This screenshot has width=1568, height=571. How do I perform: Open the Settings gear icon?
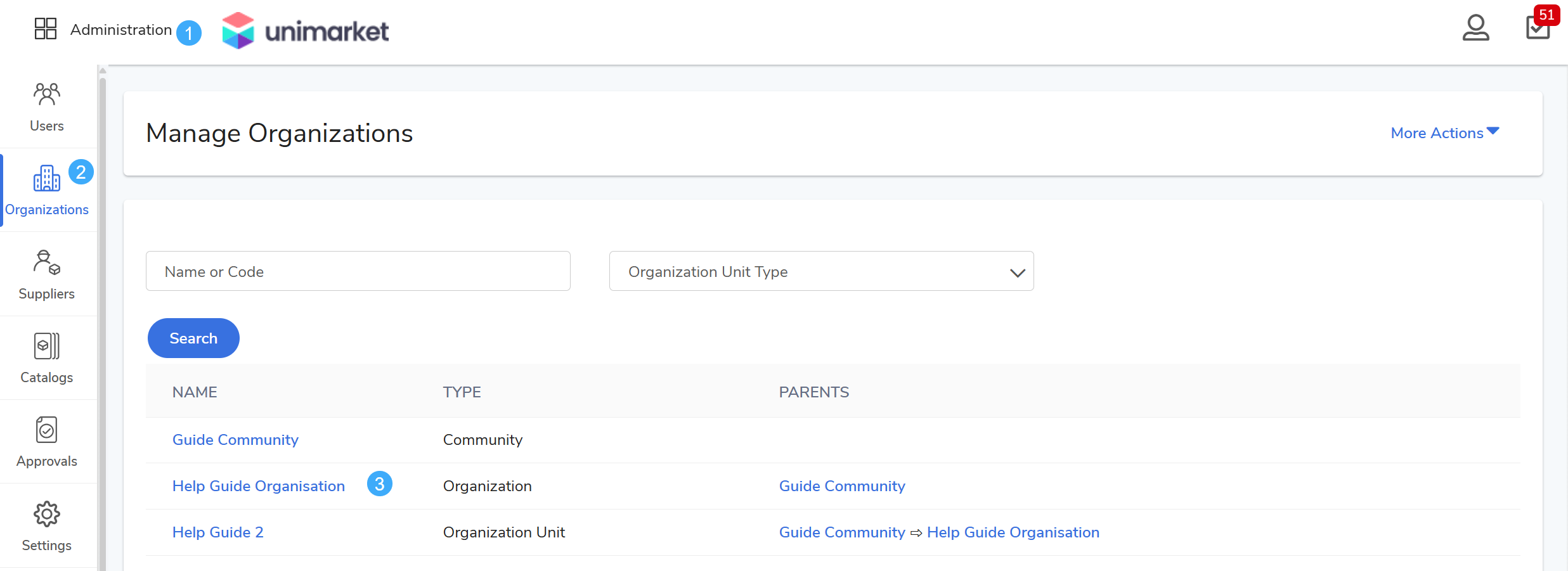pyautogui.click(x=47, y=514)
